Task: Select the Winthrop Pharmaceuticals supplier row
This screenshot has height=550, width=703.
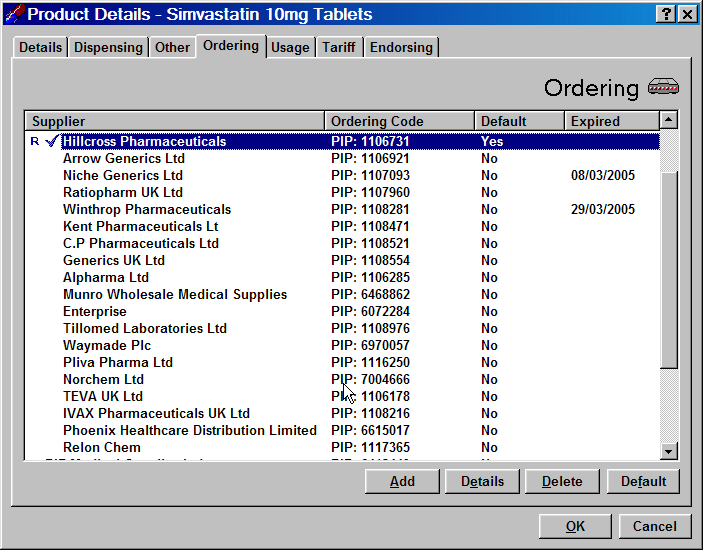Action: [147, 209]
